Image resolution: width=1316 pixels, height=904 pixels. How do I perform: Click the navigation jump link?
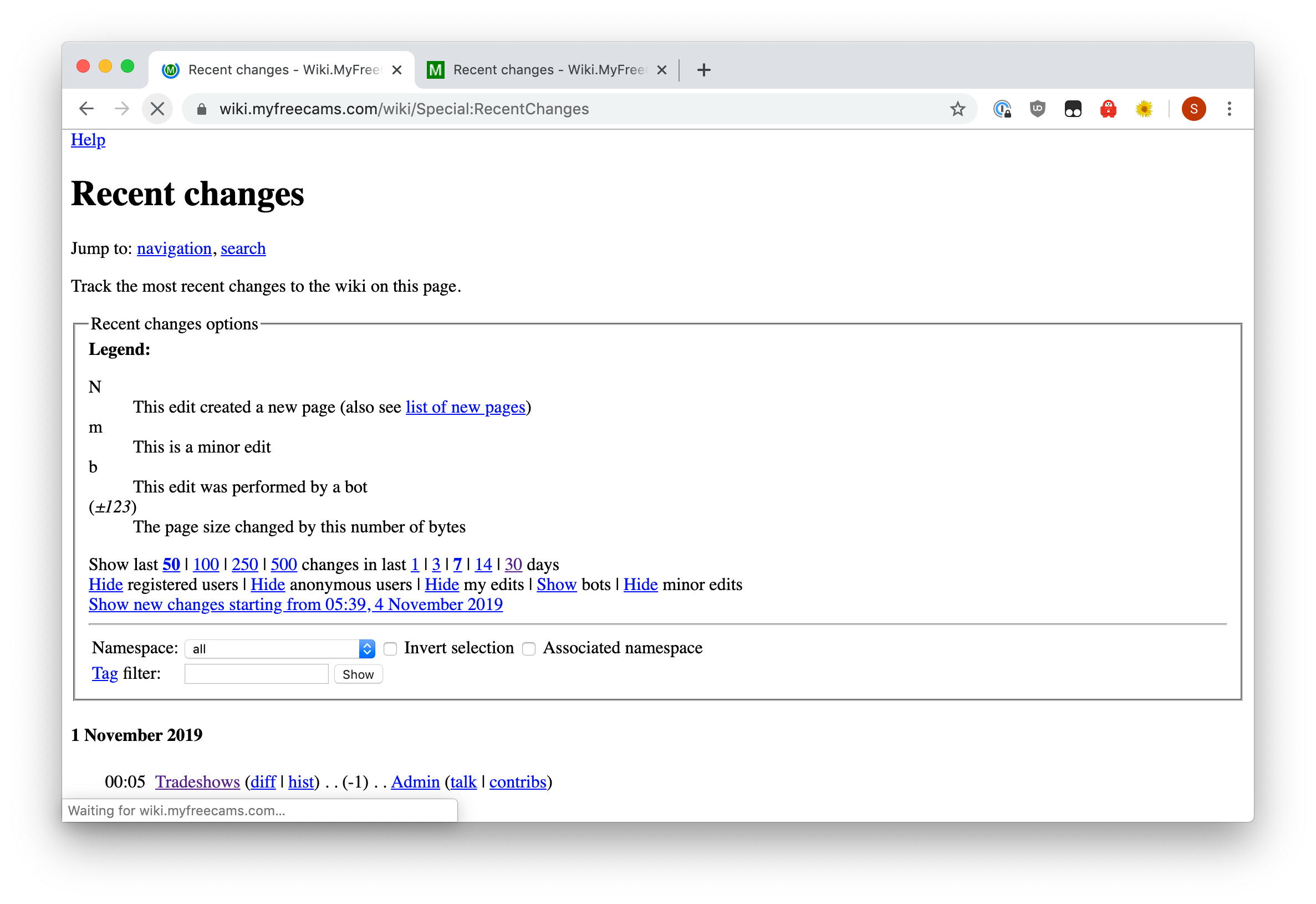[x=174, y=248]
